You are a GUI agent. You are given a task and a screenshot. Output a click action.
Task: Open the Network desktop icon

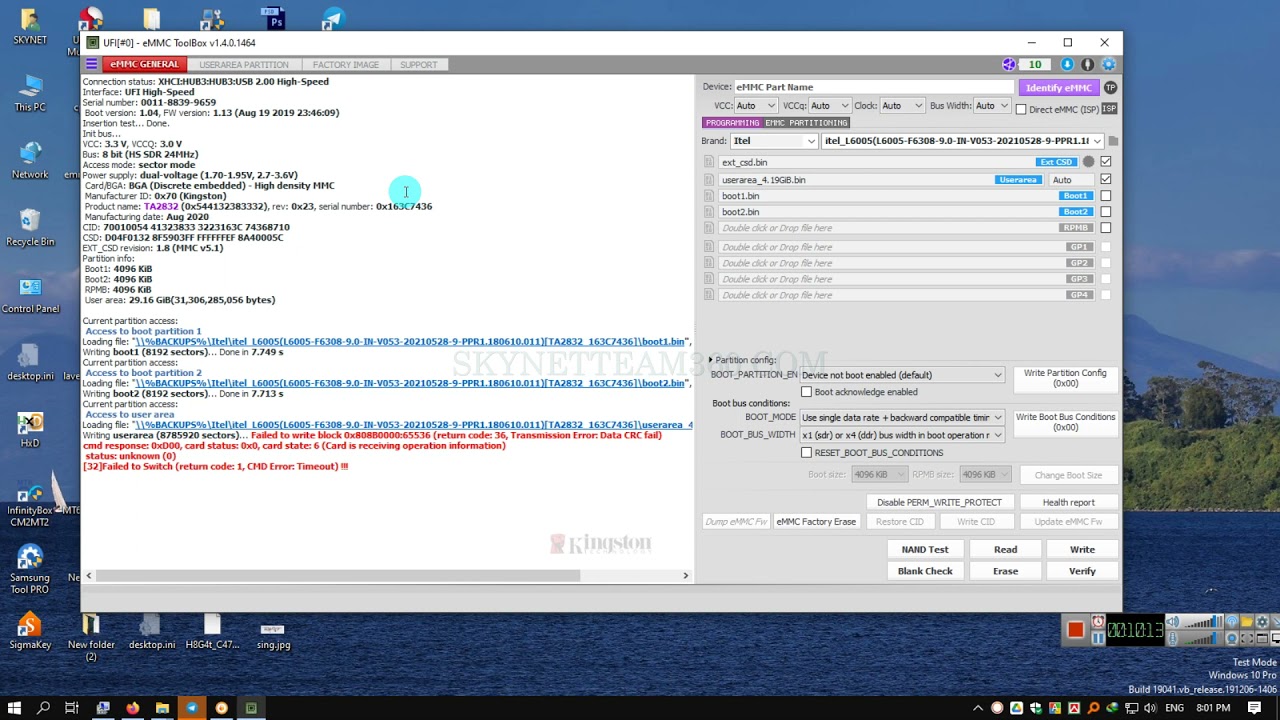coord(30,161)
